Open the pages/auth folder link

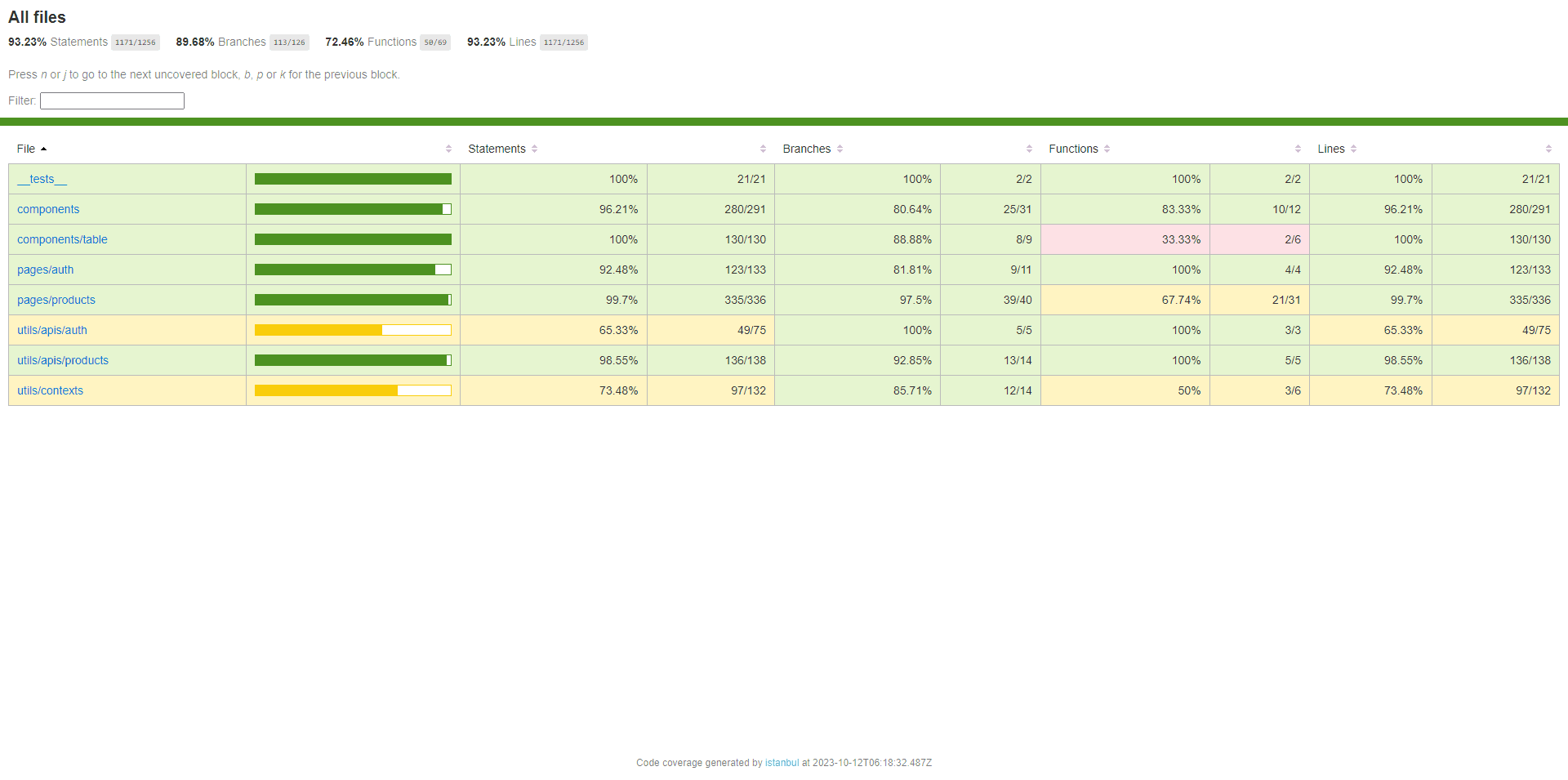[x=45, y=270]
